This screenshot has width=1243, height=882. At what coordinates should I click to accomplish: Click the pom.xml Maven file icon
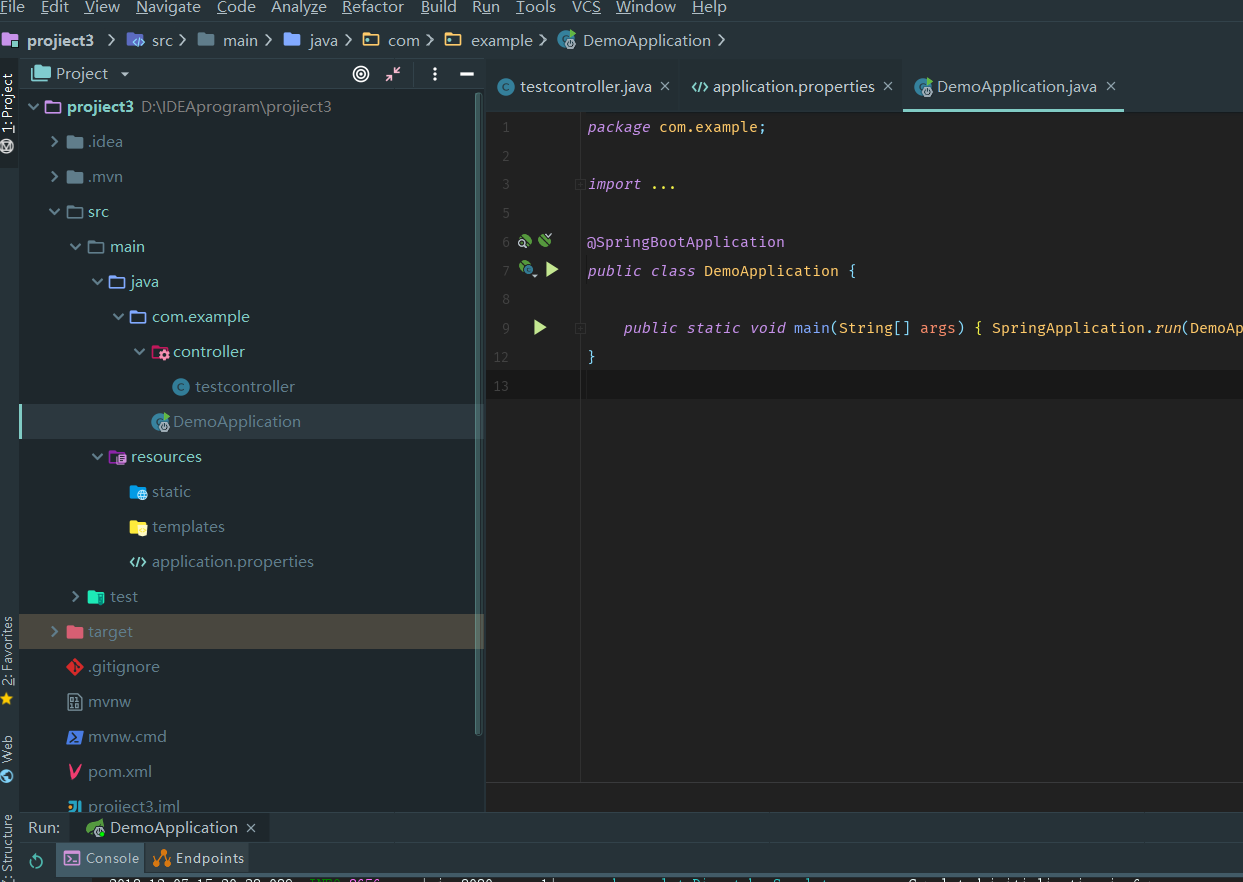coord(75,771)
